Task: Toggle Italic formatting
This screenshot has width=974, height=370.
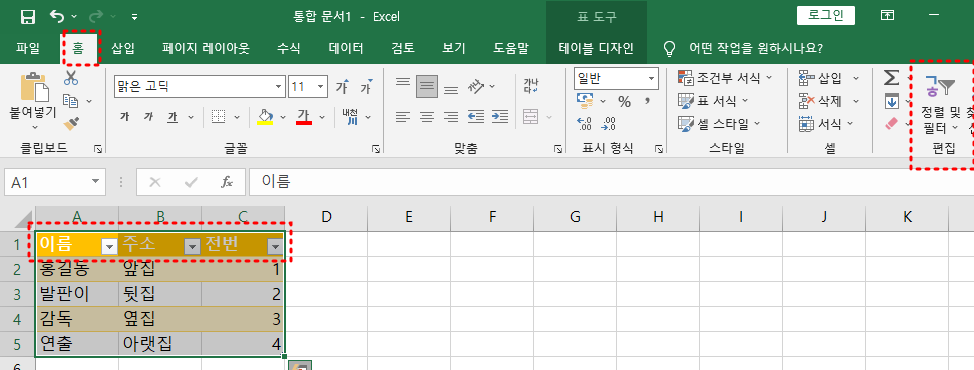Action: coord(148,117)
